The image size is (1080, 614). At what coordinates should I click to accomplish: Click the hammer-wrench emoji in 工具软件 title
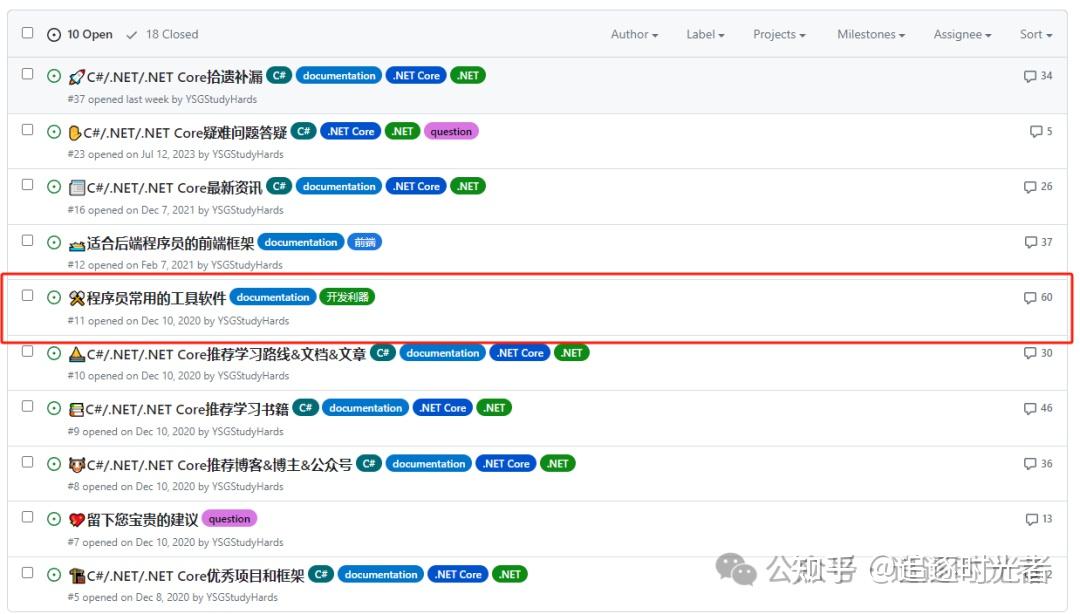76,298
